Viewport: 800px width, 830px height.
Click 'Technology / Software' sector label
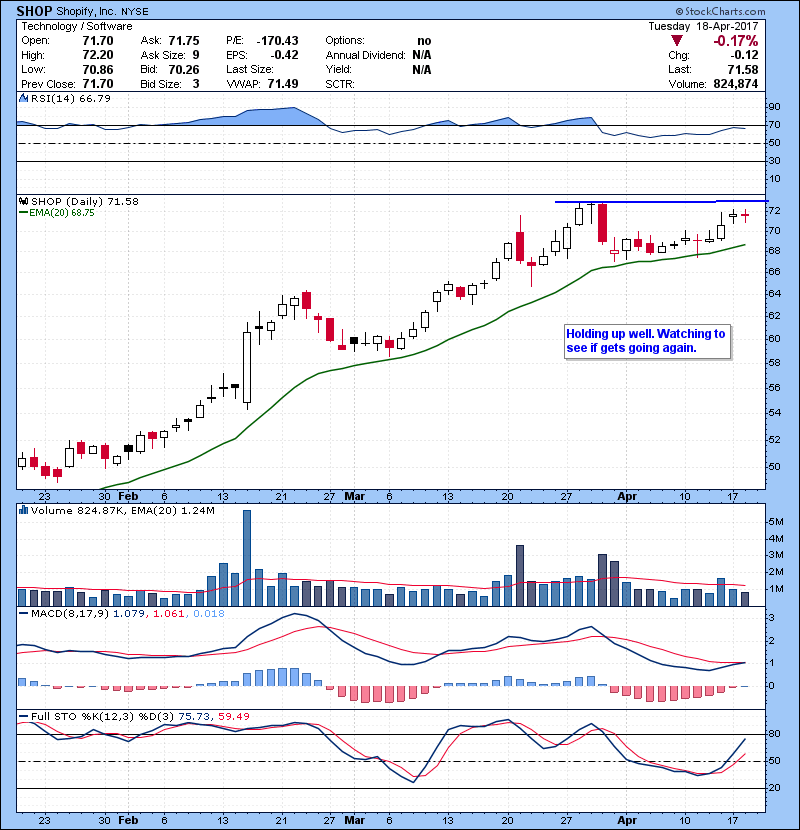(77, 26)
